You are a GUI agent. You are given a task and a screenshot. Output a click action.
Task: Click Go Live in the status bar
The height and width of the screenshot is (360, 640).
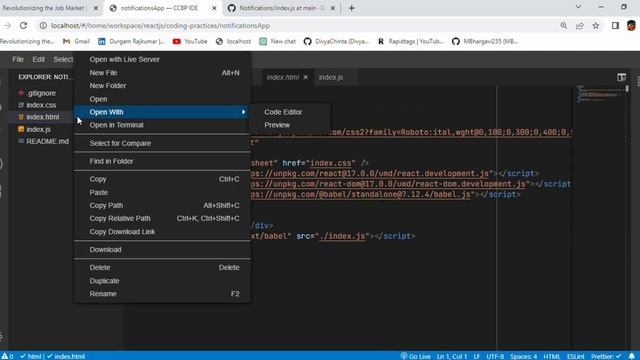pyautogui.click(x=416, y=356)
